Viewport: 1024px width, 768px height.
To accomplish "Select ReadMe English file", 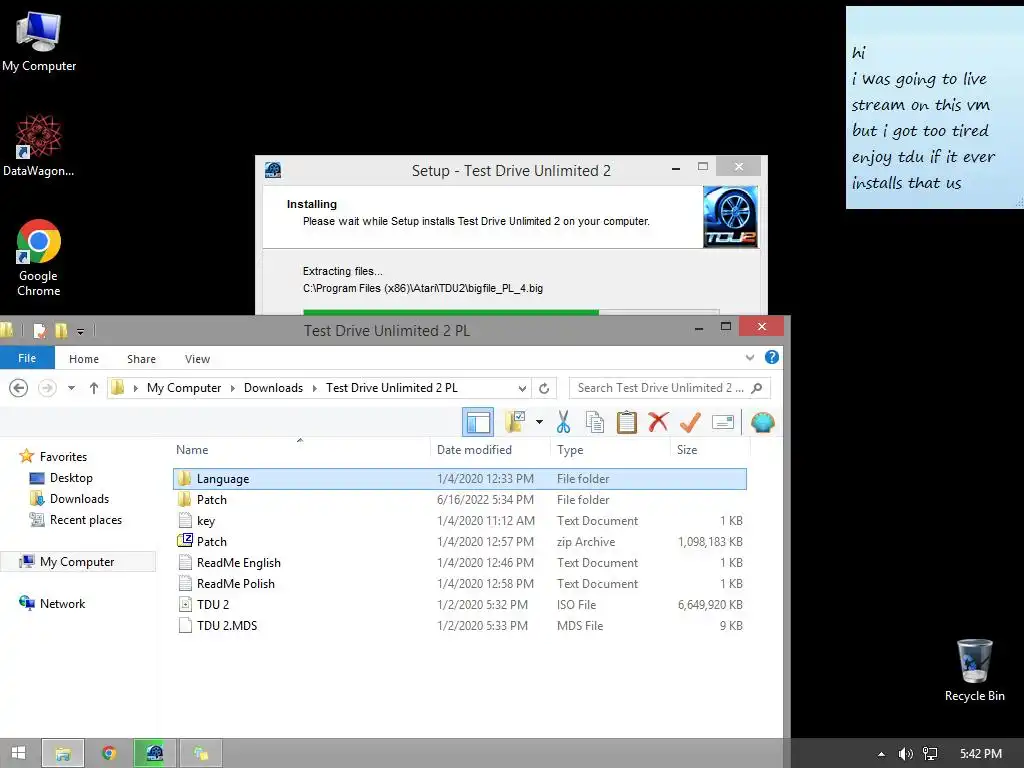I will pyautogui.click(x=460, y=562).
